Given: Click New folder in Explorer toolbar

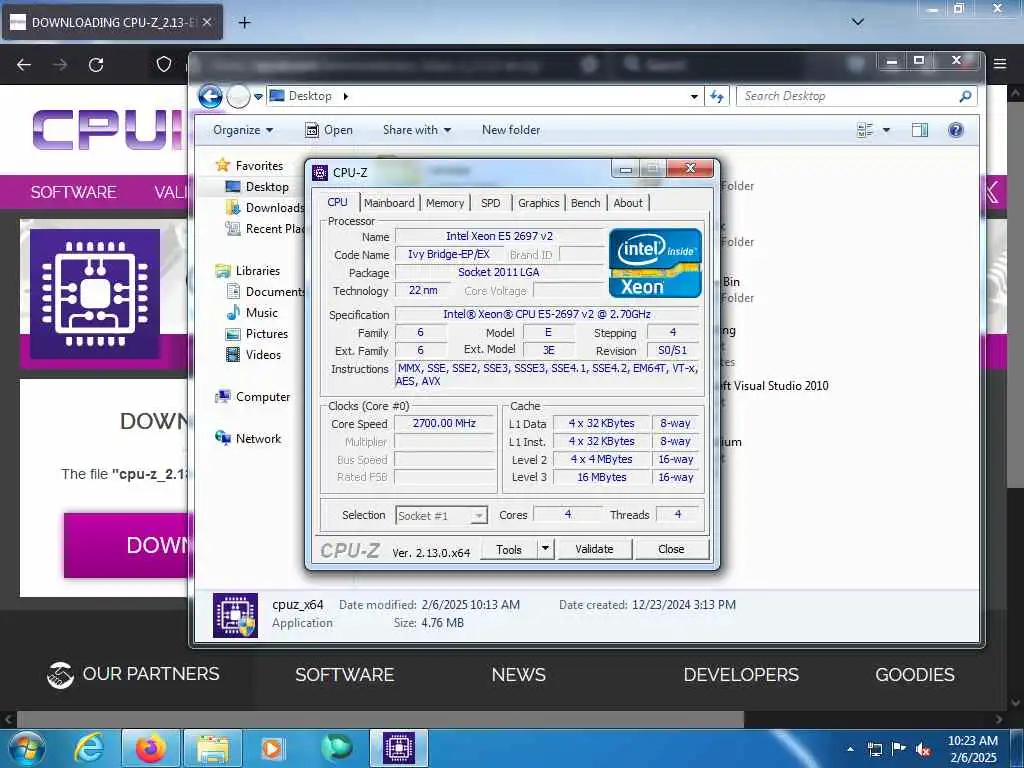Looking at the screenshot, I should coord(511,130).
